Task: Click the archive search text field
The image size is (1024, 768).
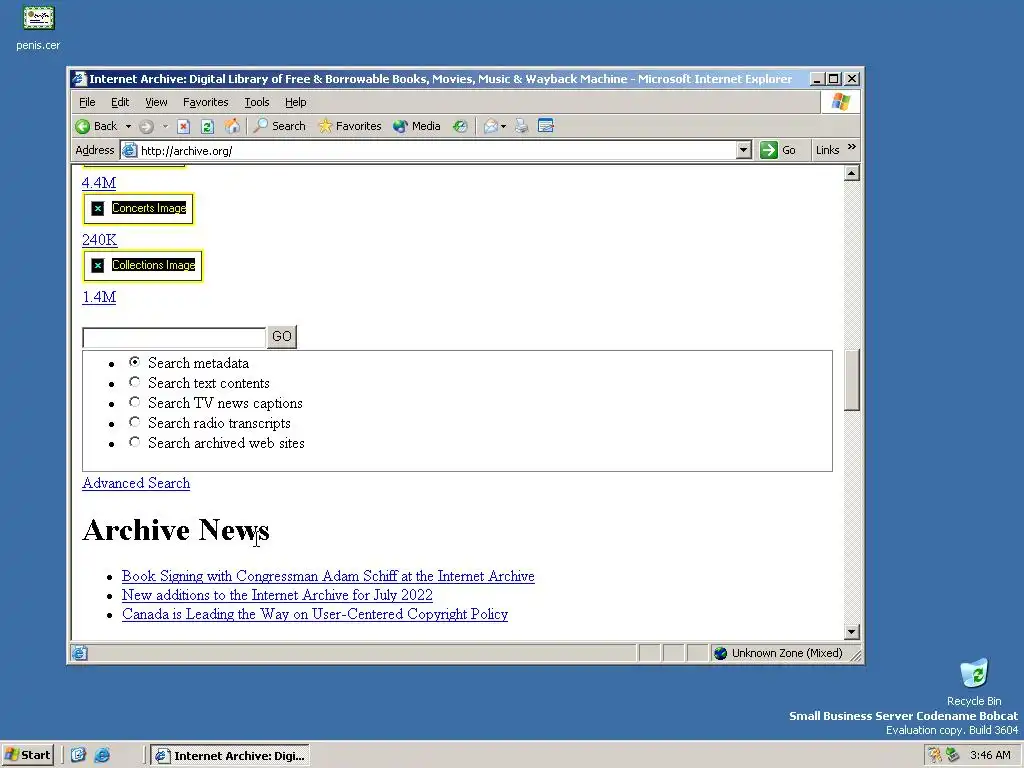Action: [x=174, y=337]
